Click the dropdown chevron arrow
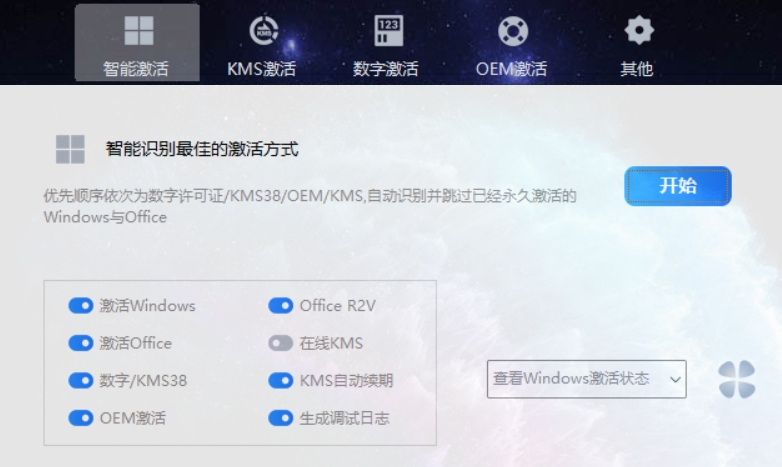Image resolution: width=782 pixels, height=467 pixels. (x=675, y=380)
